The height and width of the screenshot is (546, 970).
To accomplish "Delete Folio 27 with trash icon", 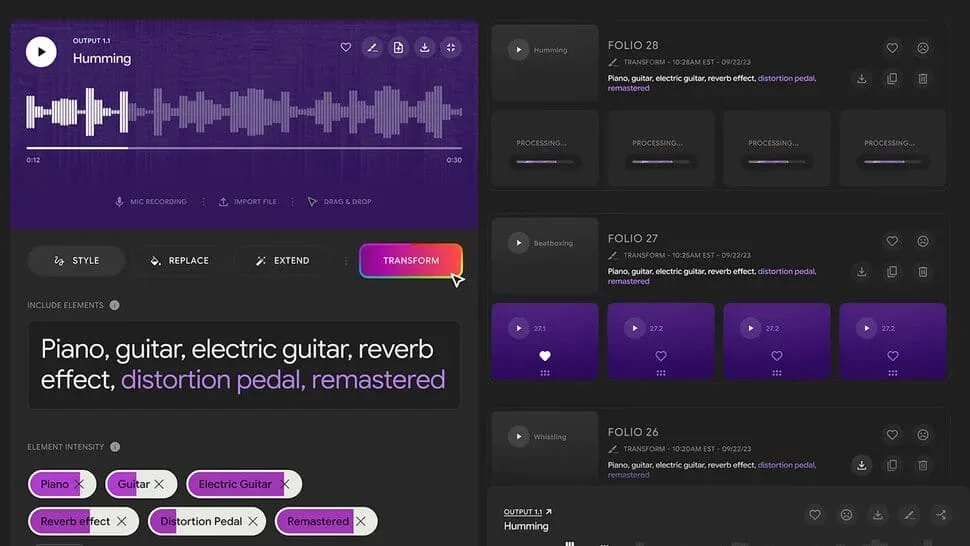I will tap(922, 271).
